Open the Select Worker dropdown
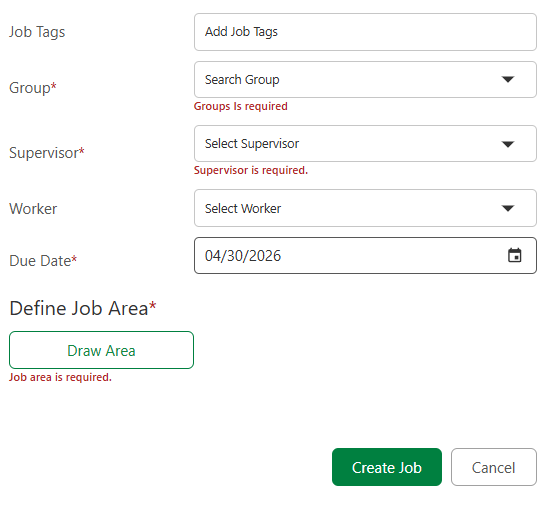 click(365, 208)
